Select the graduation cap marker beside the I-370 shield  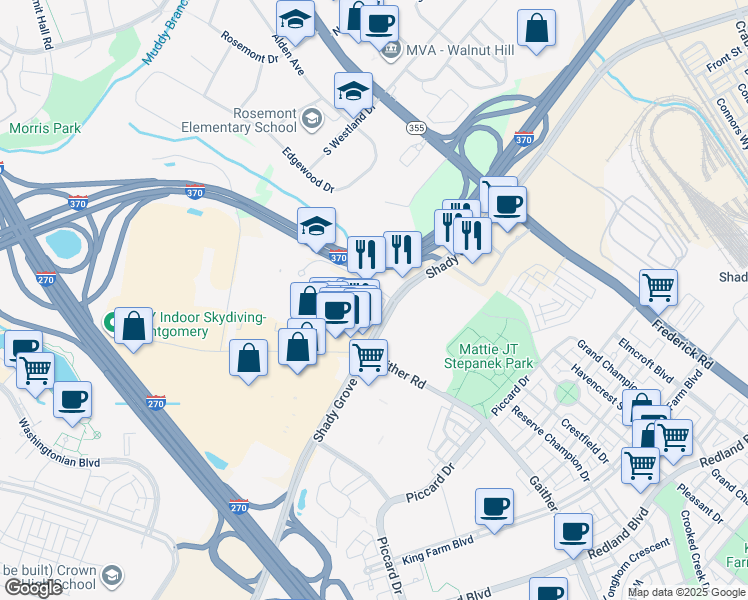316,227
